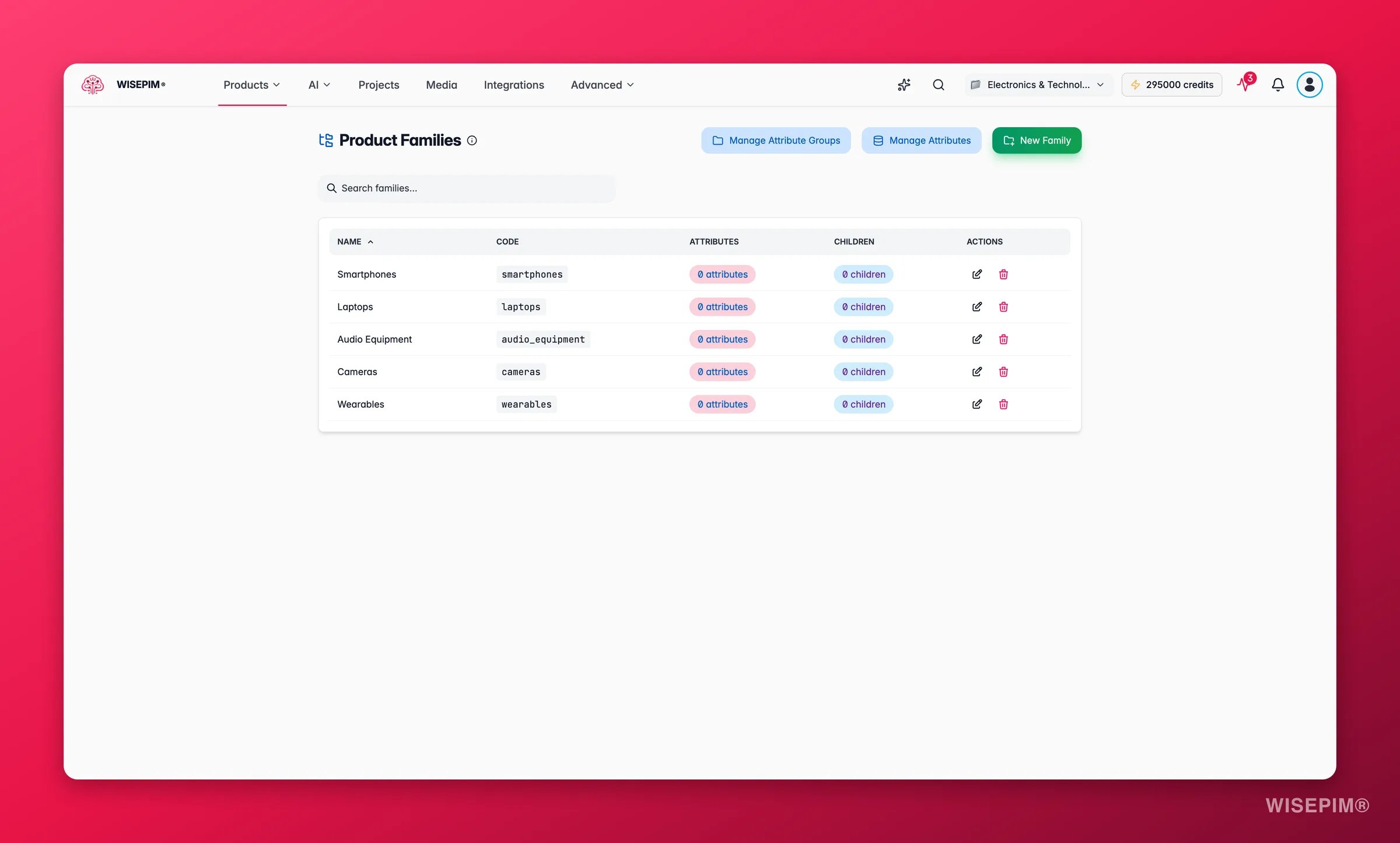The width and height of the screenshot is (1400, 843).
Task: Open notifications bell
Action: (x=1278, y=85)
